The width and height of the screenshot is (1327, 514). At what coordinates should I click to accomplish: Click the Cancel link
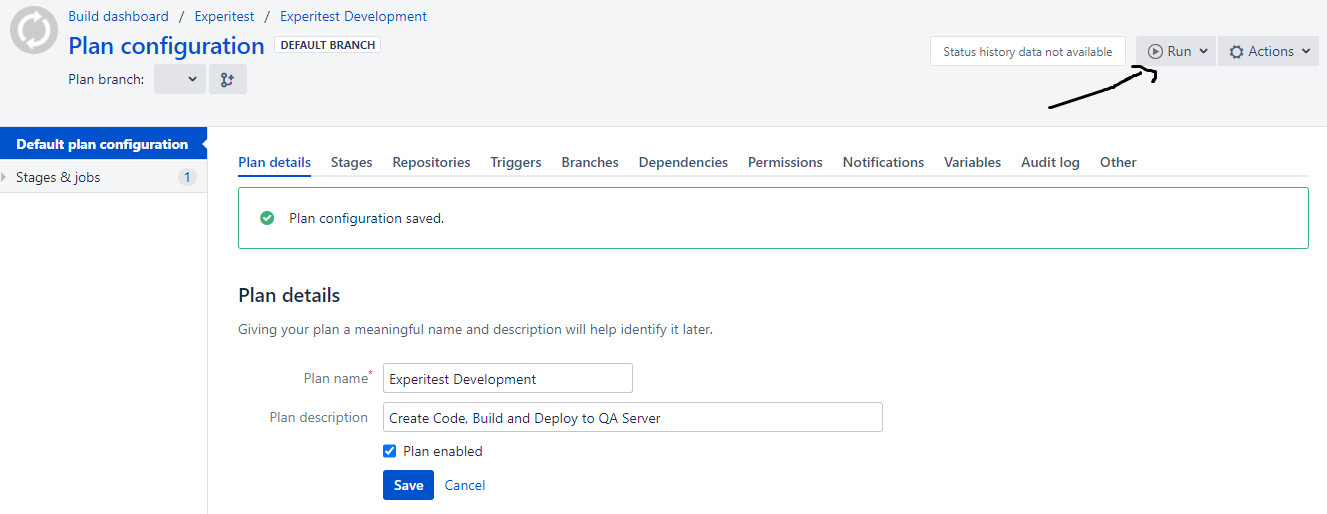click(x=465, y=485)
